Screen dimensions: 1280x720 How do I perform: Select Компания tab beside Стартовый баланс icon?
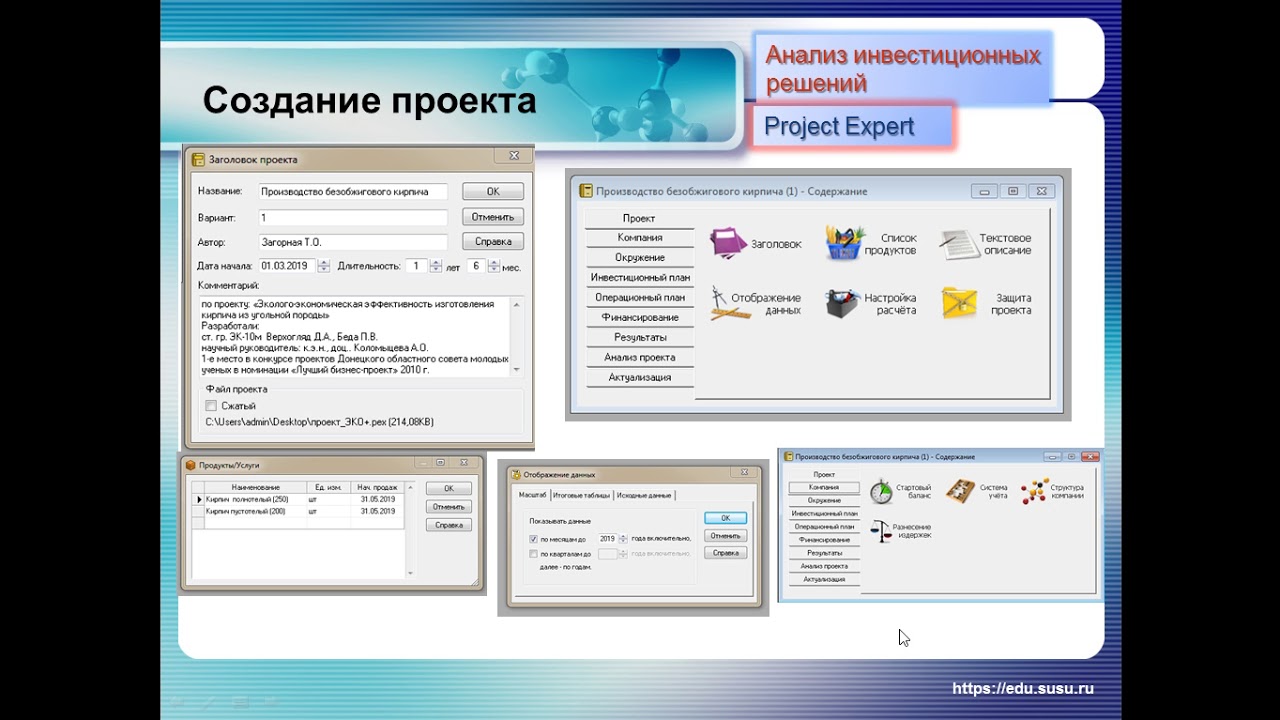(824, 487)
